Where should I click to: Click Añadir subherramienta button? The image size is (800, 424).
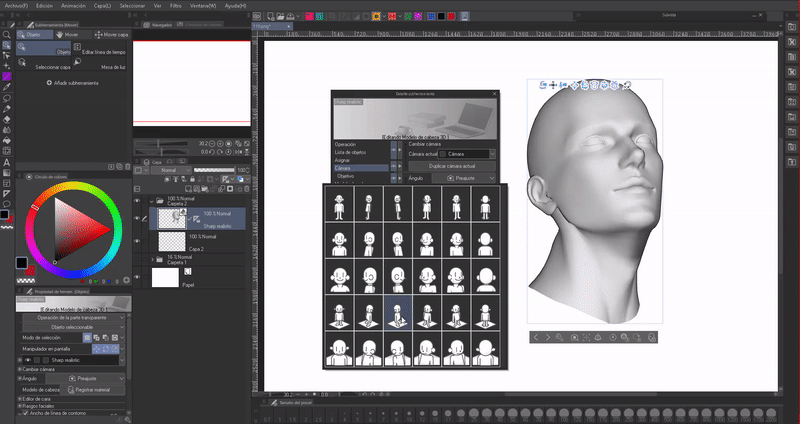[x=70, y=83]
